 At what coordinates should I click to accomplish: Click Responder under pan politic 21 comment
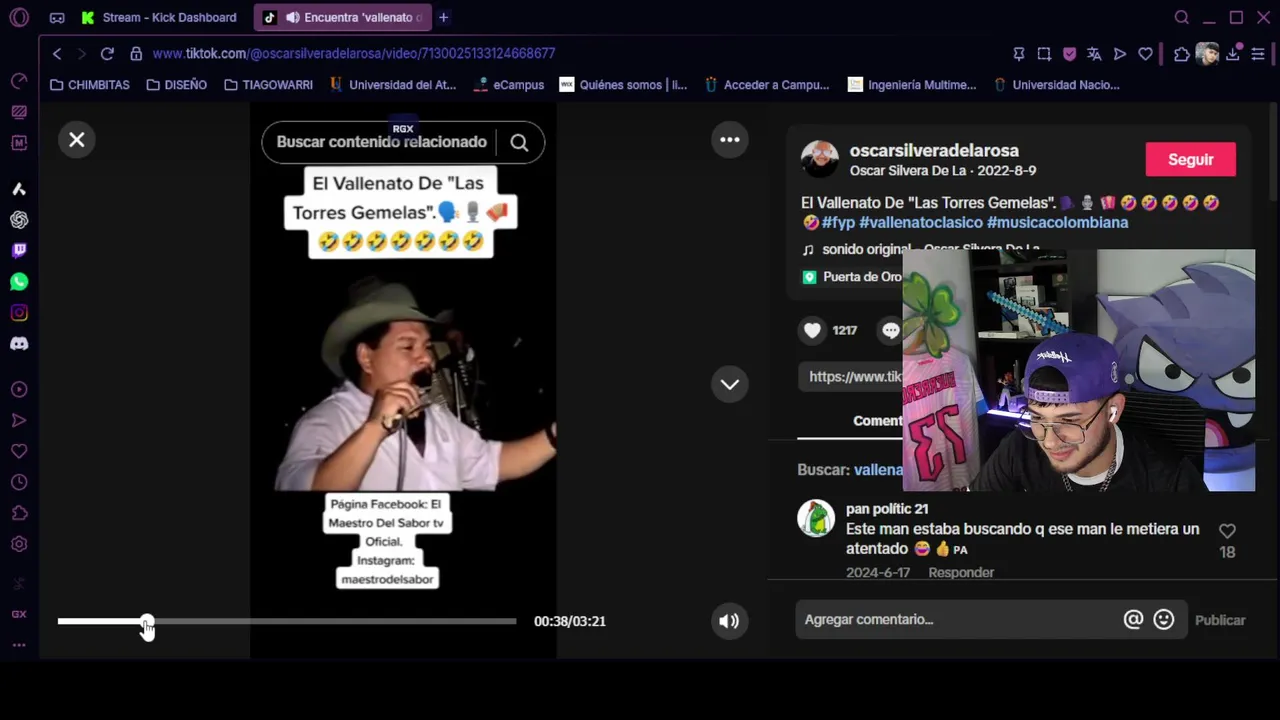(961, 573)
